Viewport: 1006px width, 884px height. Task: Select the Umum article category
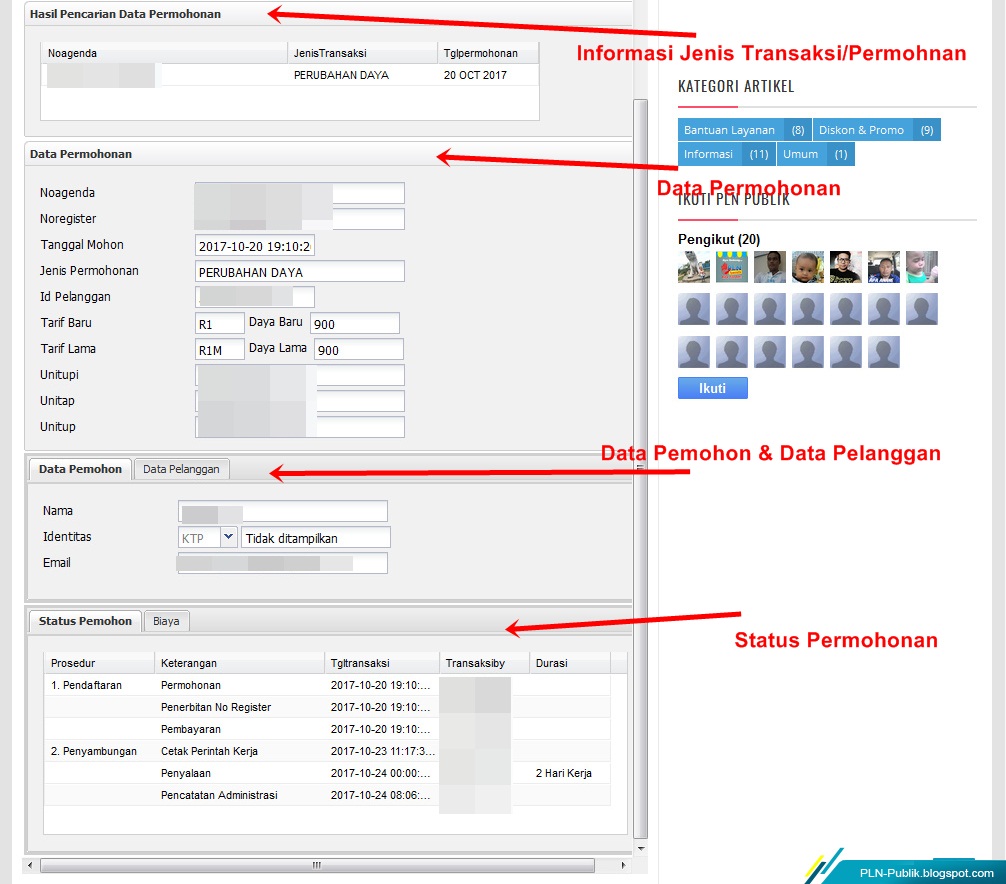click(801, 153)
